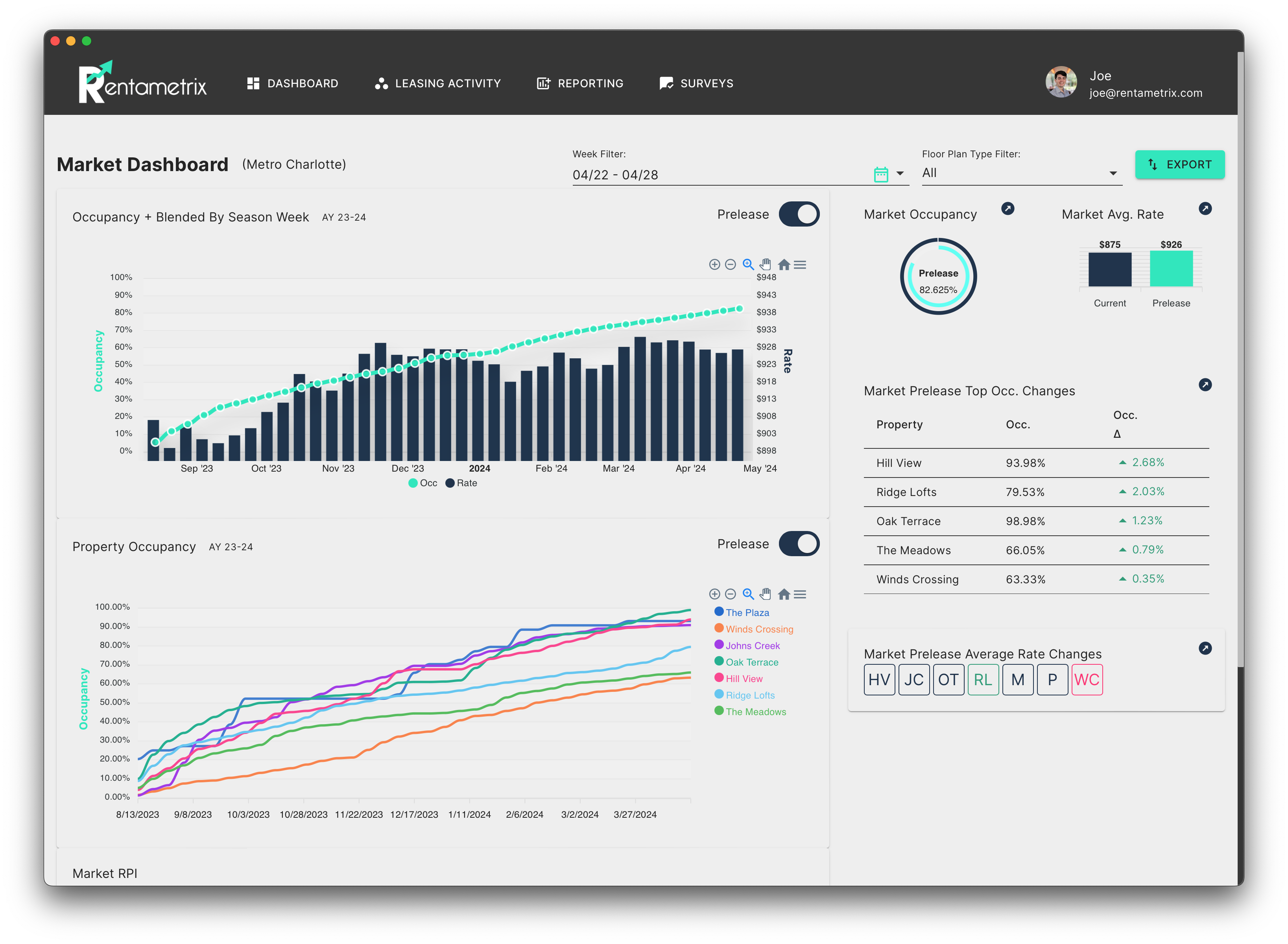Expand Market Prelease Top Occ. Changes arrow icon
Screen dimensions: 1288x944
click(x=1205, y=385)
